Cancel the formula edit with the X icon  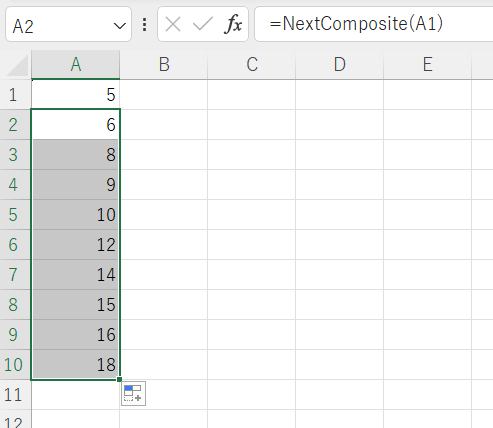tap(173, 24)
